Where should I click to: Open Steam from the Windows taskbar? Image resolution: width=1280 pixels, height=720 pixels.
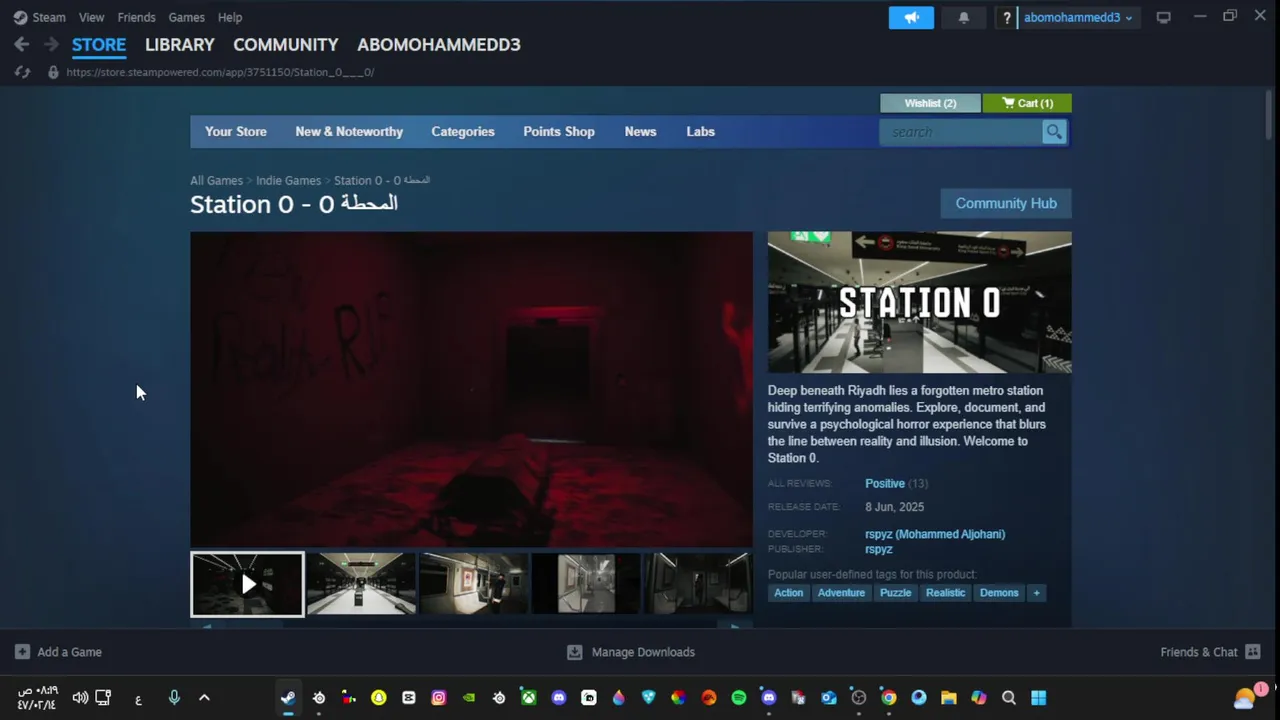click(x=288, y=698)
